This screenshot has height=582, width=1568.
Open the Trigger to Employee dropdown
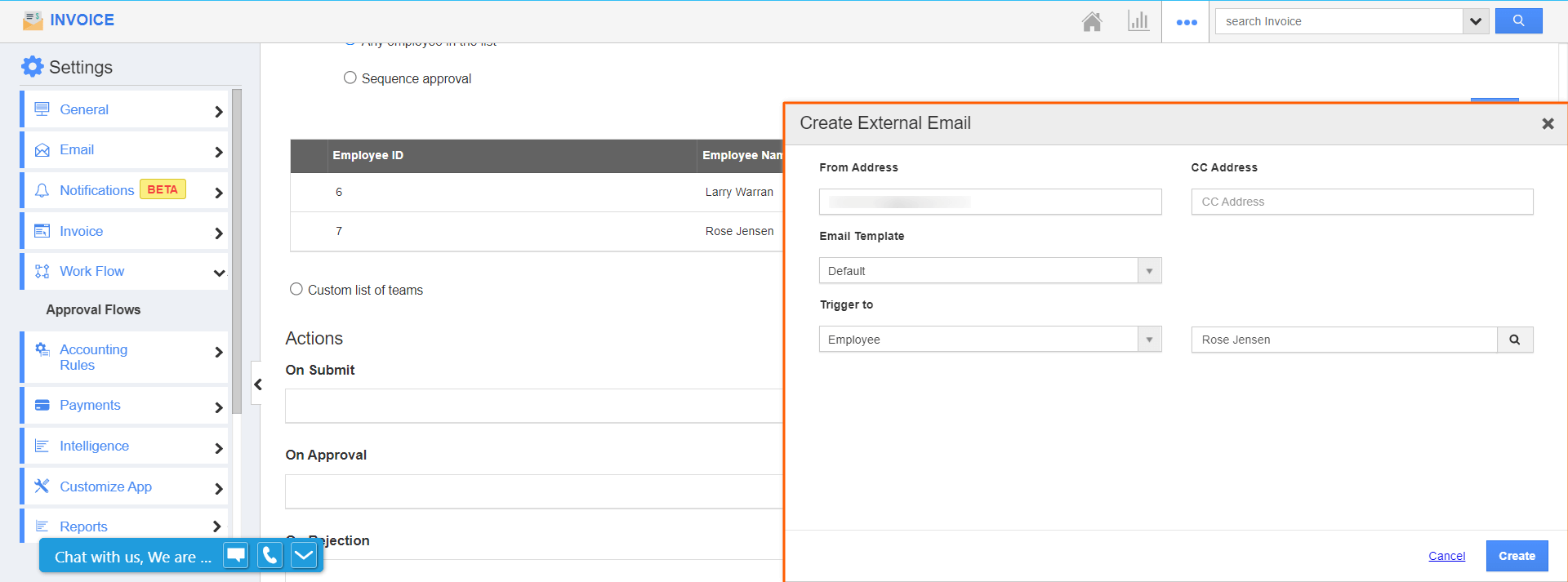pyautogui.click(x=1148, y=340)
